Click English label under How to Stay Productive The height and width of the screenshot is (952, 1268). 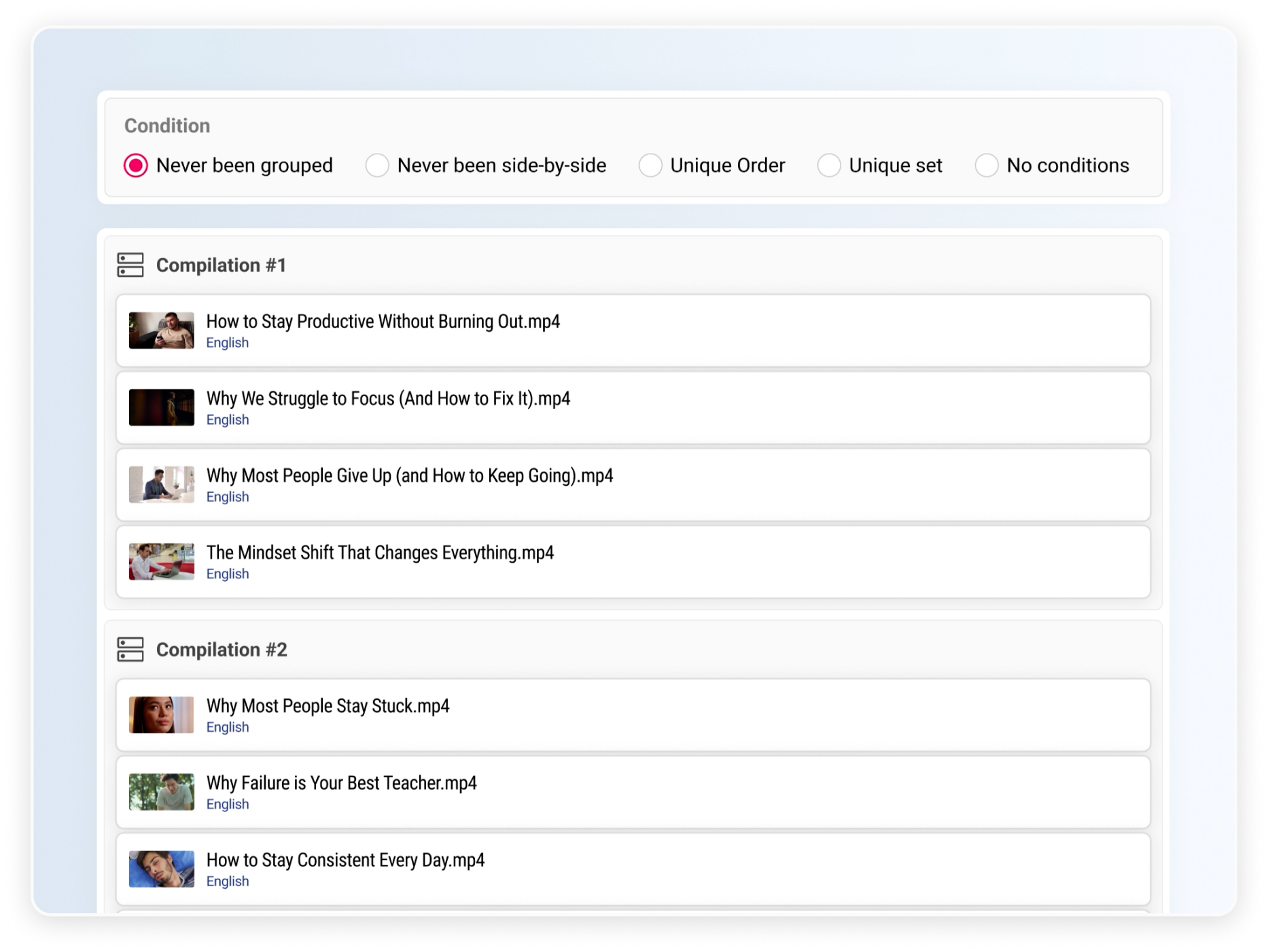228,343
